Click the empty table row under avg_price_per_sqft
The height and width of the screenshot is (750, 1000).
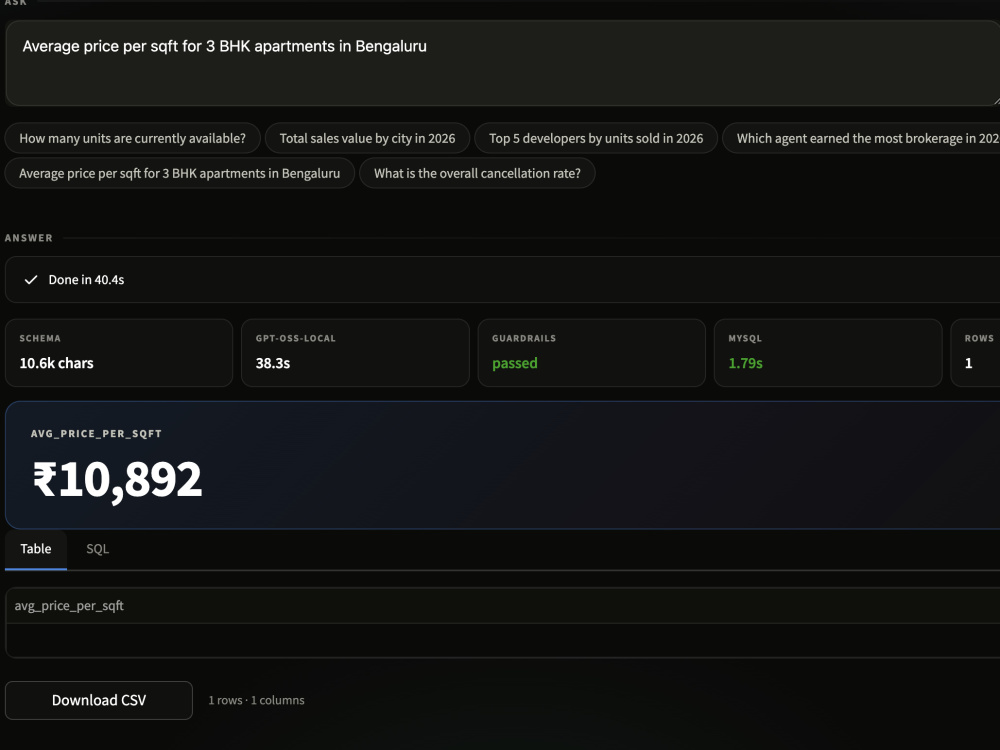point(503,640)
